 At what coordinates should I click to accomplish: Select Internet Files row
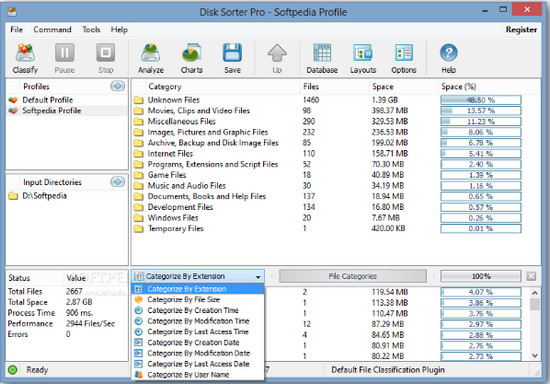click(328, 154)
